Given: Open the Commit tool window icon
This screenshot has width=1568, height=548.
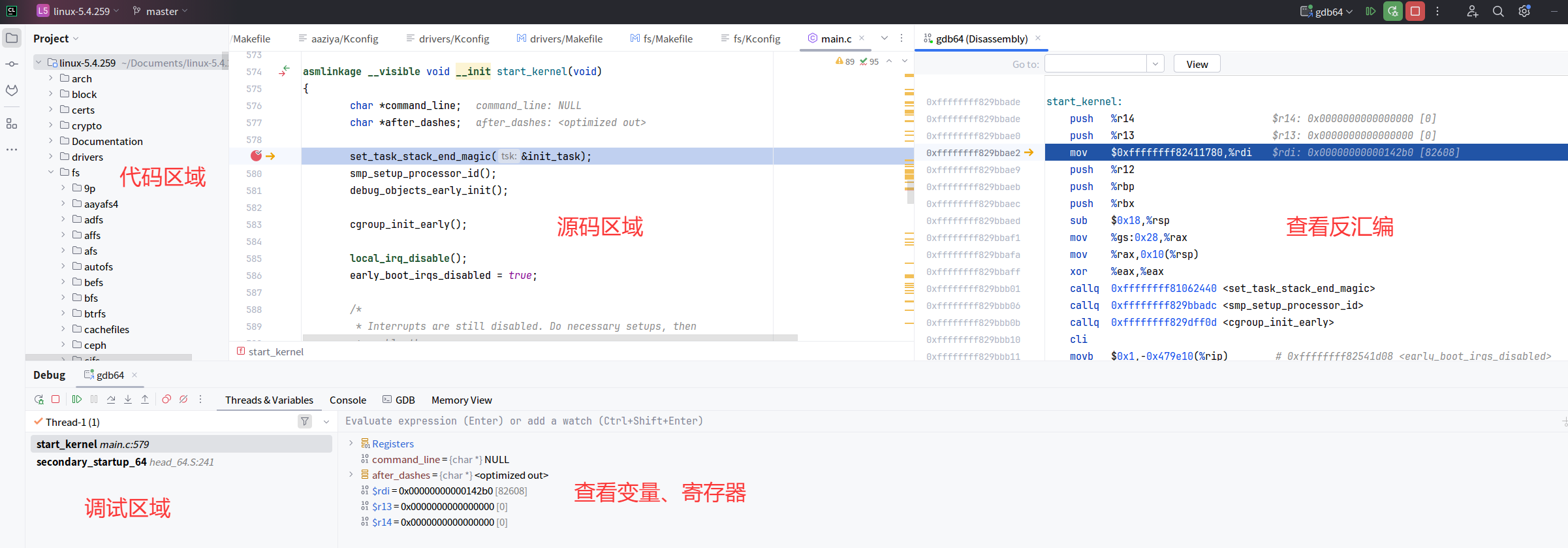Looking at the screenshot, I should click(x=12, y=64).
